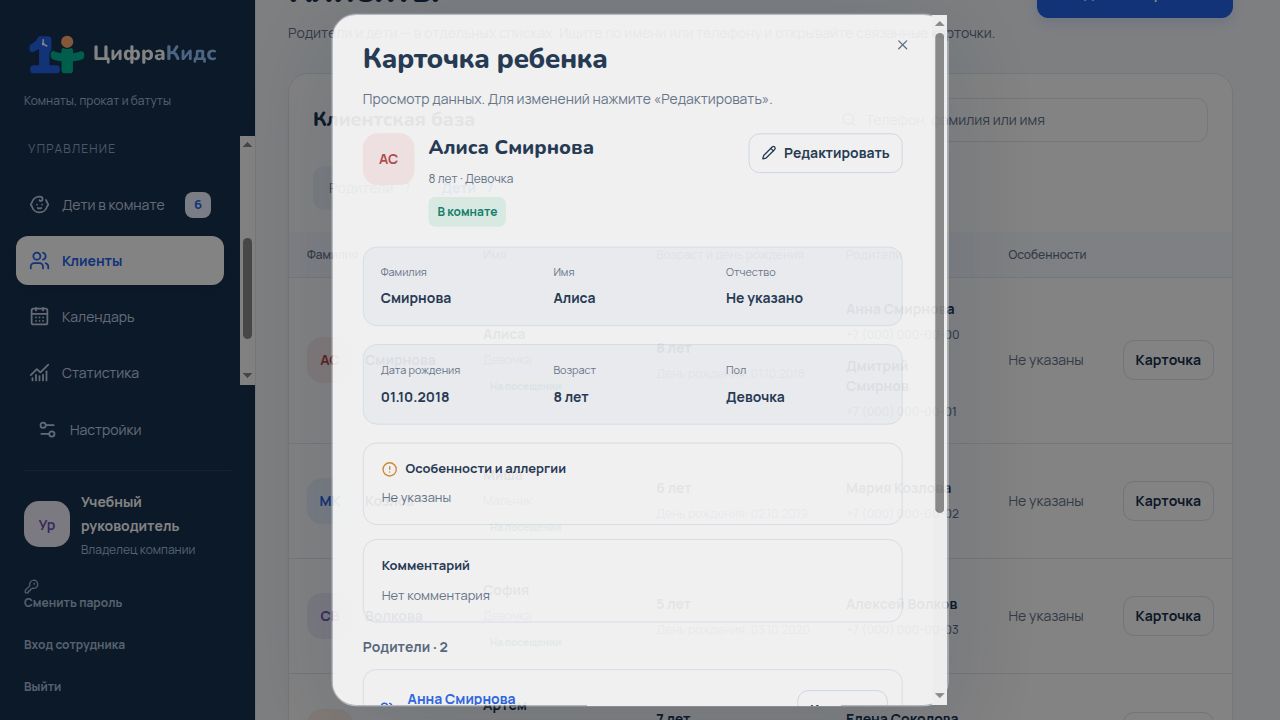The image size is (1280, 720).
Task: Click the АС avatar in the child card
Action: (388, 159)
